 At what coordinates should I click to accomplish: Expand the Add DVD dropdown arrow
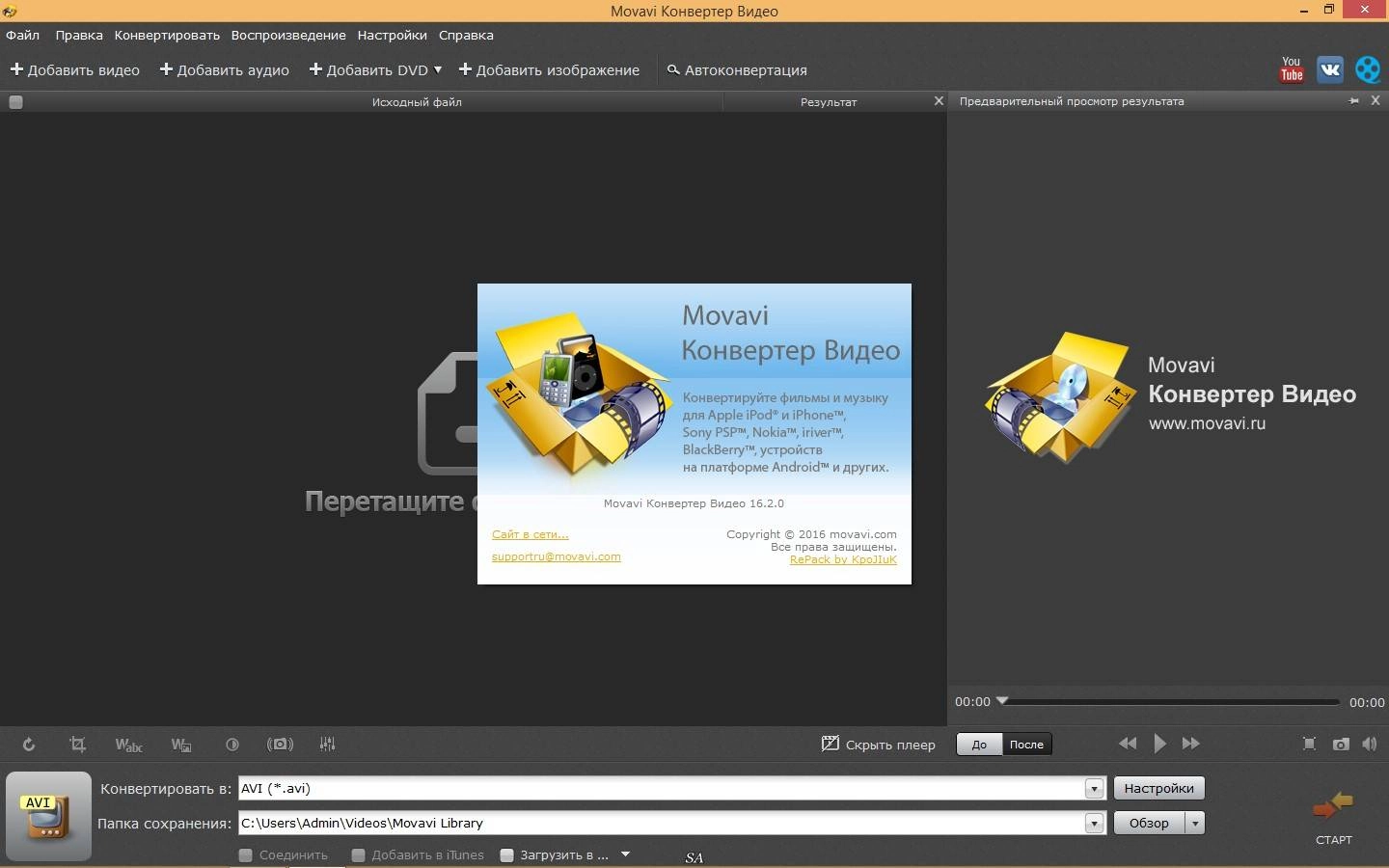tap(438, 69)
